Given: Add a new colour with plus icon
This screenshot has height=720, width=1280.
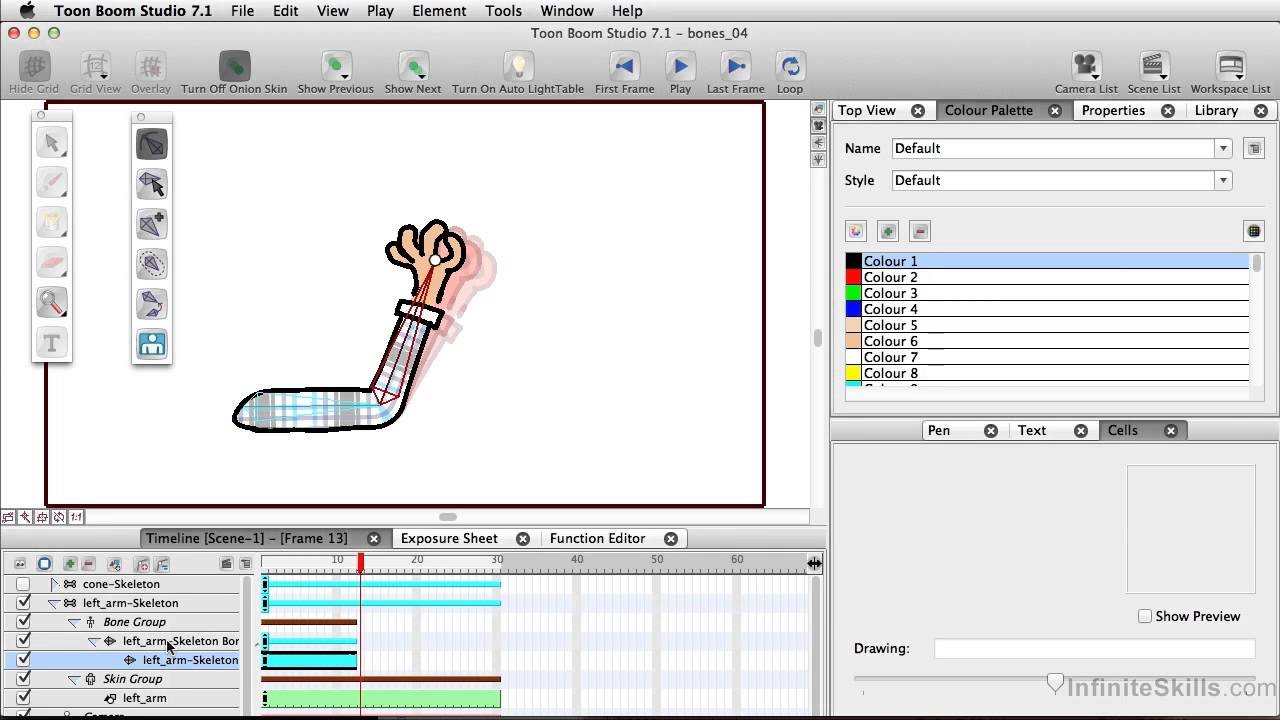Looking at the screenshot, I should (x=888, y=231).
